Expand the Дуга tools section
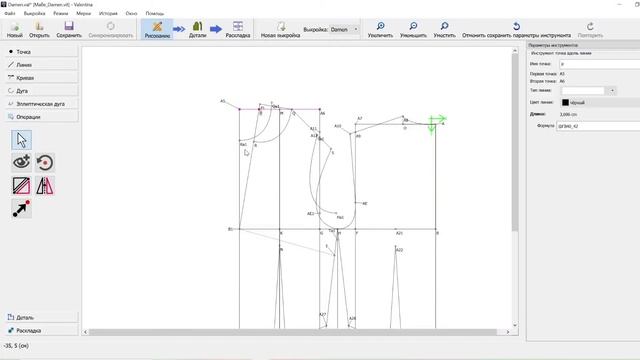Image resolution: width=640 pixels, height=360 pixels. tap(42, 91)
